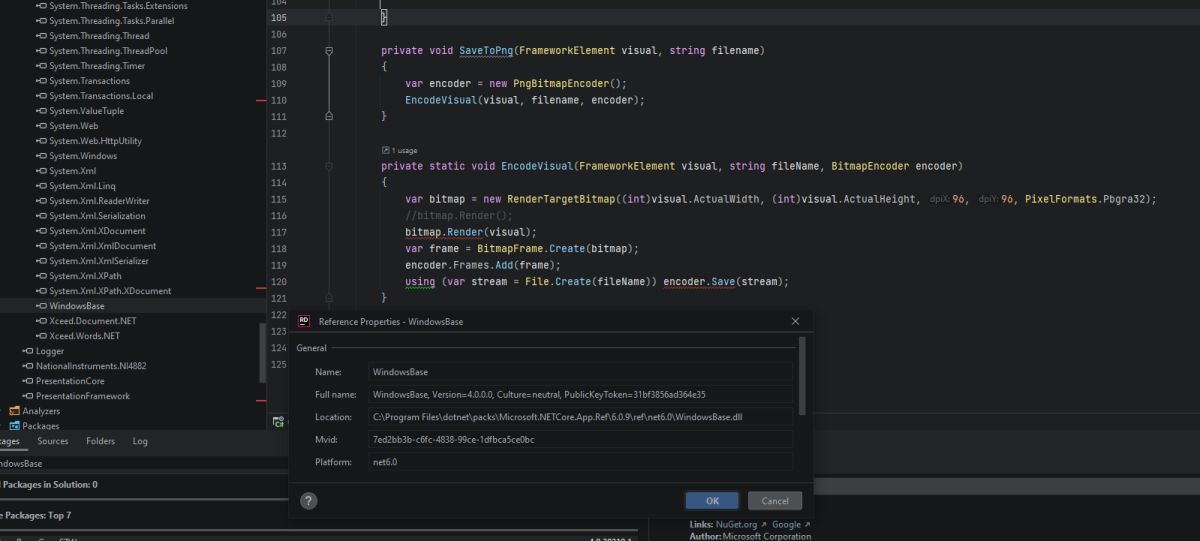Click the Packages folder icon
This screenshot has width=1200, height=541.
(15, 426)
